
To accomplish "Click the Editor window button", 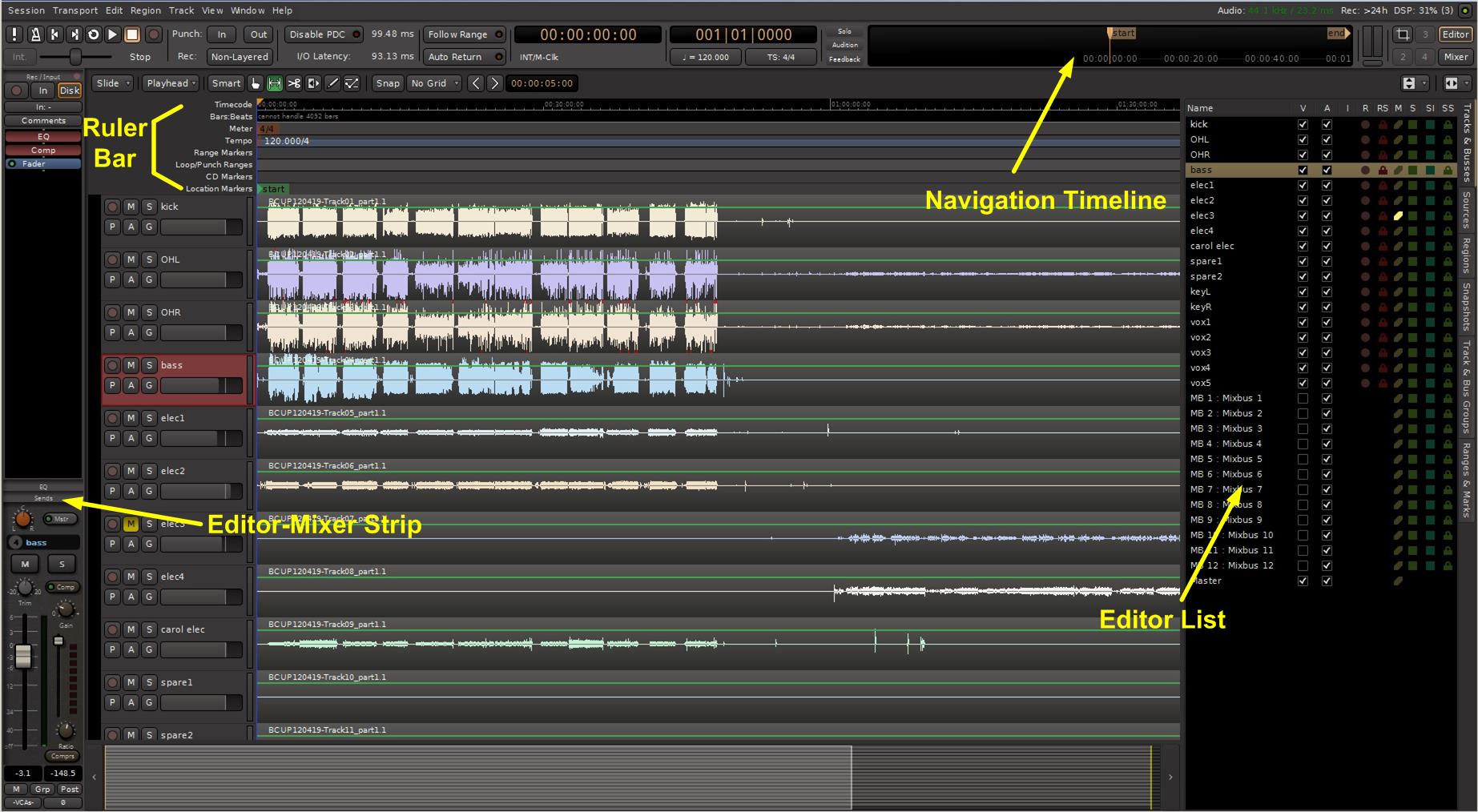I will coord(1456,34).
